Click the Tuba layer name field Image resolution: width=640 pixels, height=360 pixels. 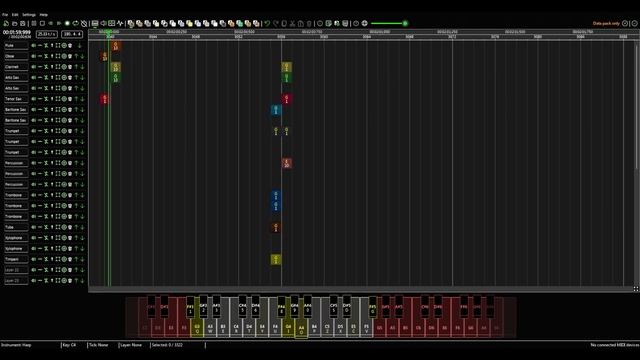tap(16, 227)
